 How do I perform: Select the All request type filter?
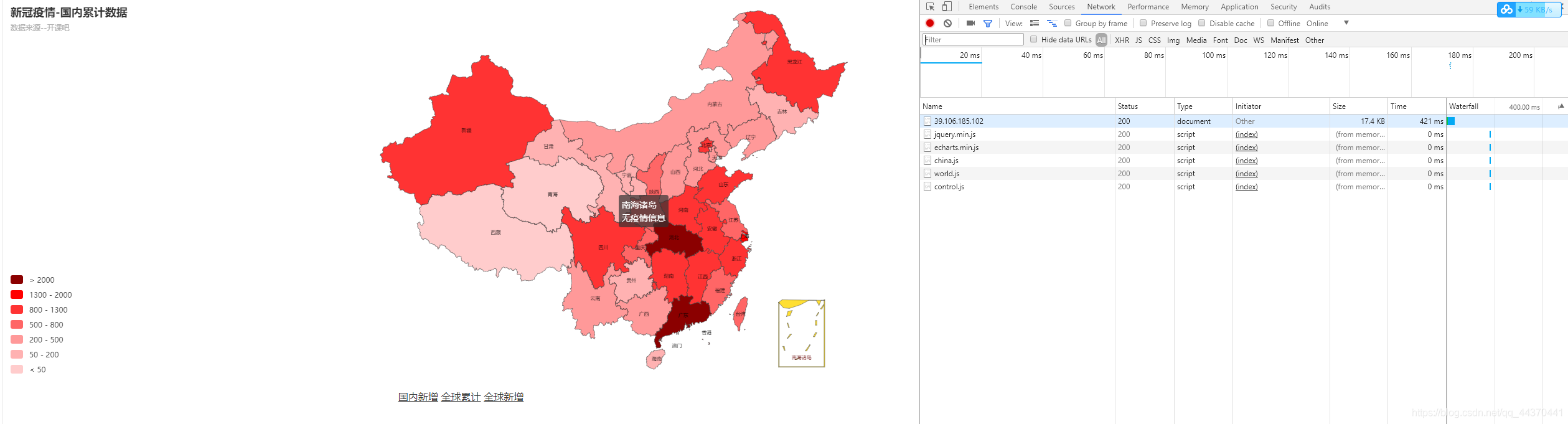click(x=1102, y=40)
